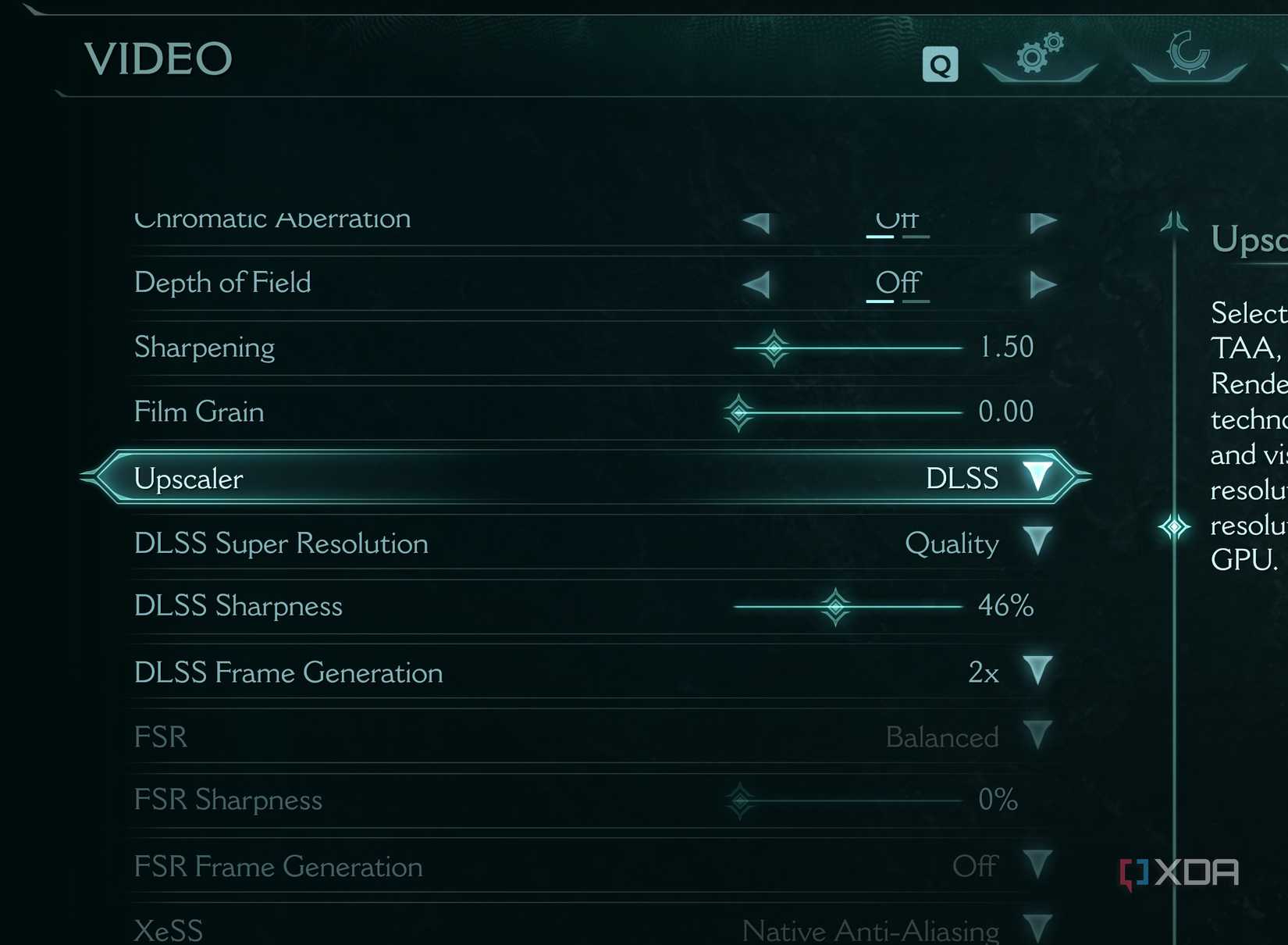Toggle the Chromatic Aberration Off value
Viewport: 1288px width, 945px height.
pos(898,222)
